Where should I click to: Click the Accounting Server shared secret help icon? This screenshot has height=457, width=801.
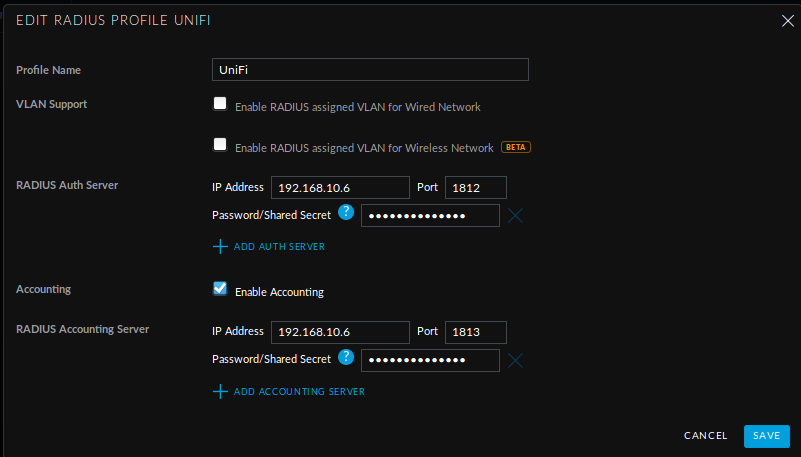(346, 357)
